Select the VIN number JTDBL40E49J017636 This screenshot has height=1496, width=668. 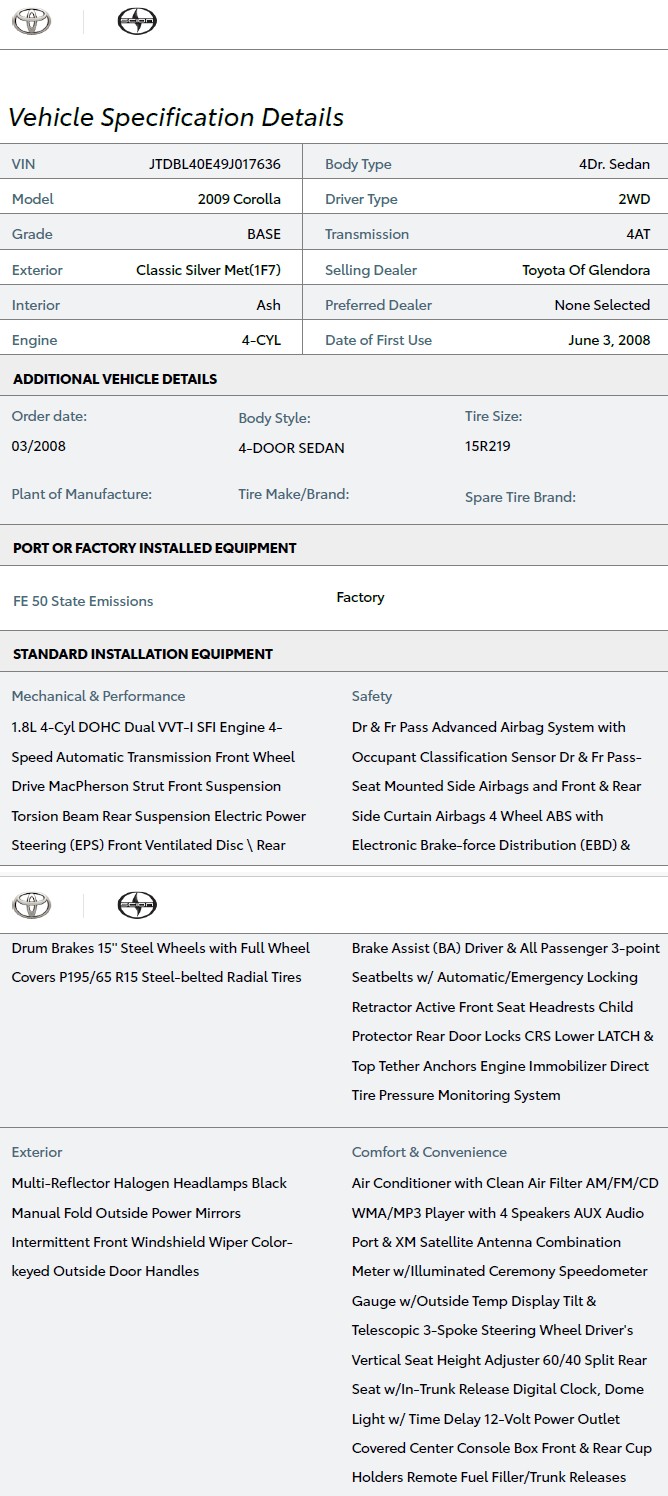pyautogui.click(x=214, y=164)
